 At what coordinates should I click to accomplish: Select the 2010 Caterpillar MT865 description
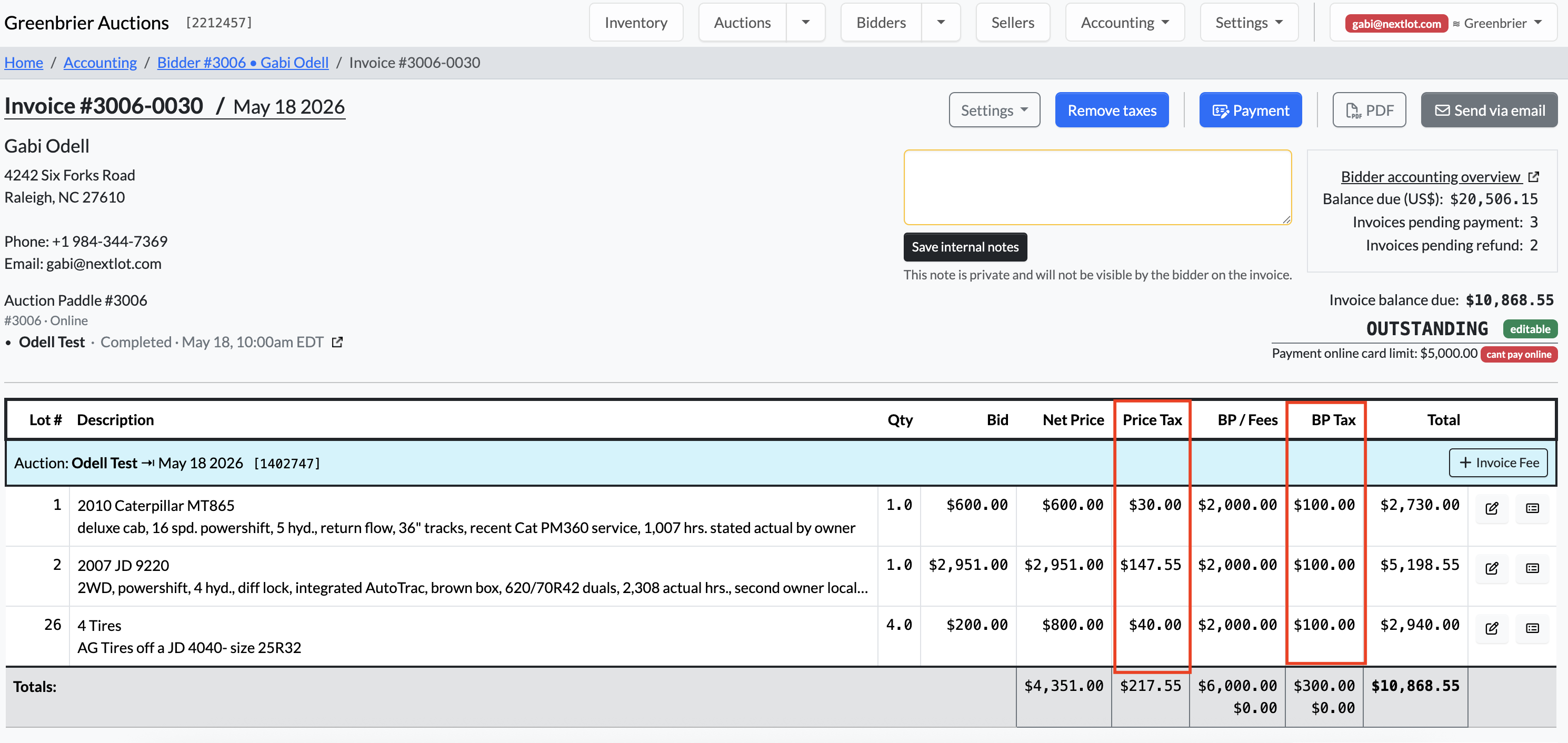click(x=156, y=505)
